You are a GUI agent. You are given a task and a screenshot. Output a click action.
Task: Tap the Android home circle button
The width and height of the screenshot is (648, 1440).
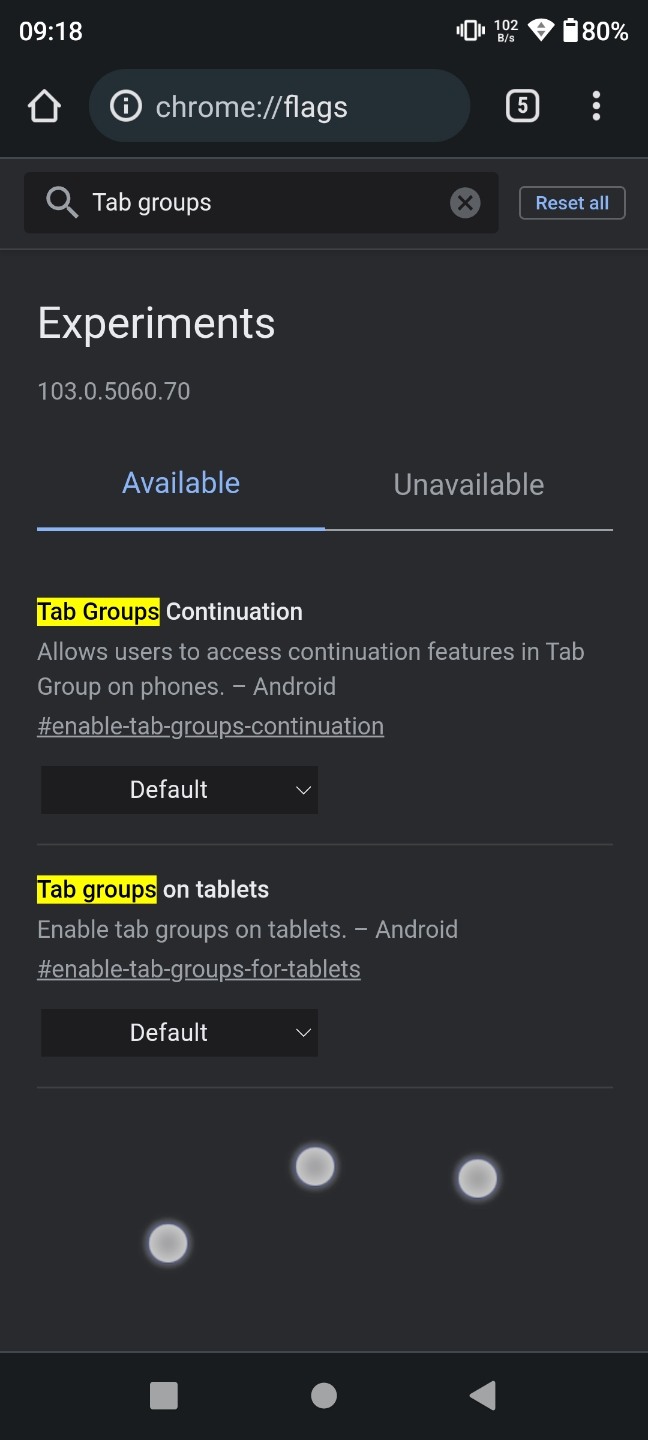324,1395
